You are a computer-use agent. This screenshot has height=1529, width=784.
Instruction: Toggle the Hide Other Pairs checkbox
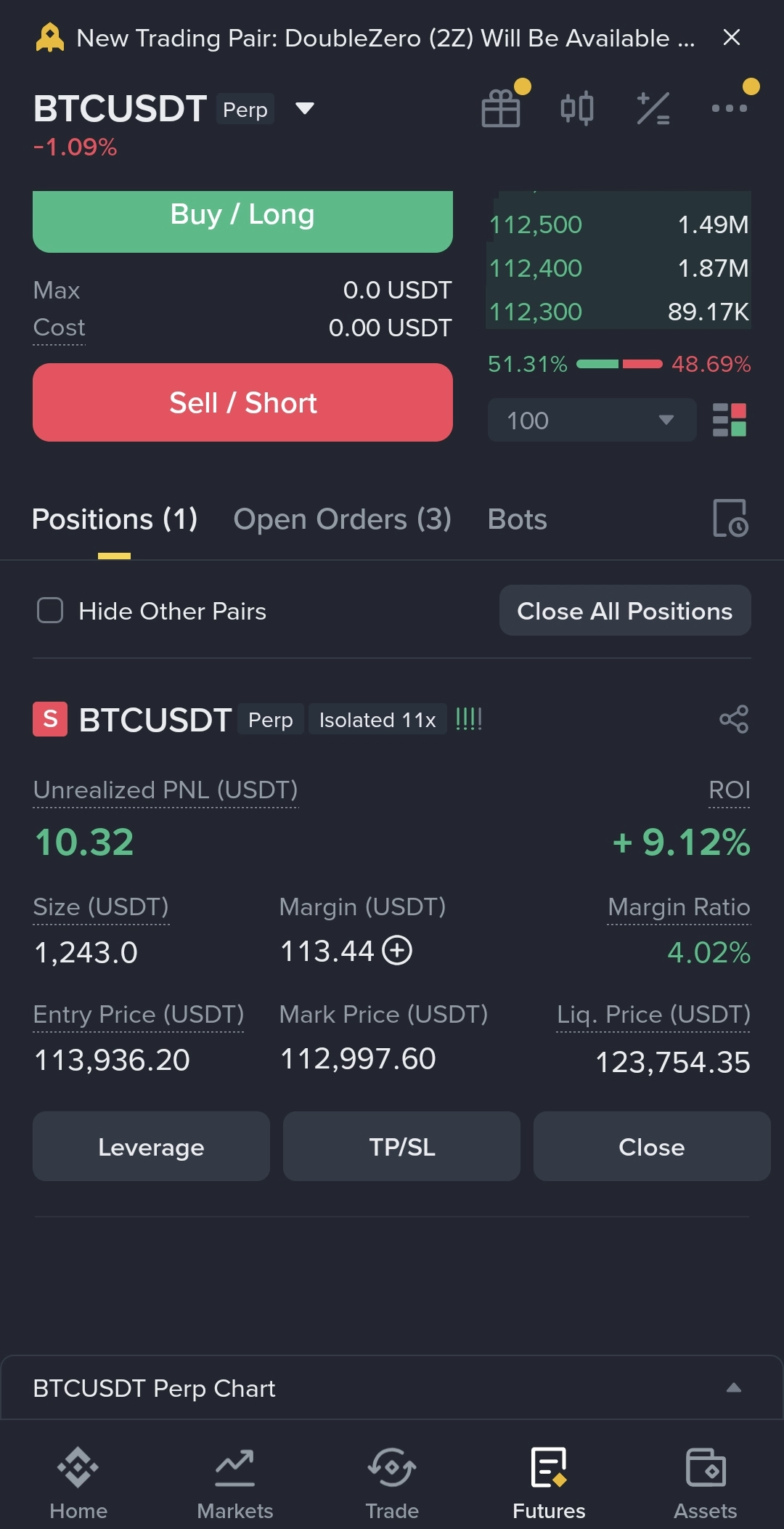coord(50,610)
